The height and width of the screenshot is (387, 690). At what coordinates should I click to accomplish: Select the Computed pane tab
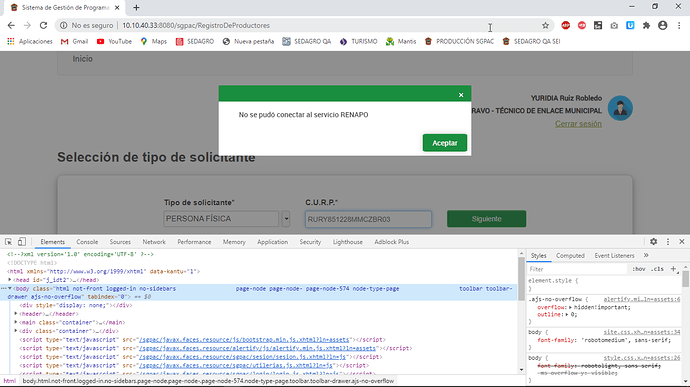coord(570,255)
